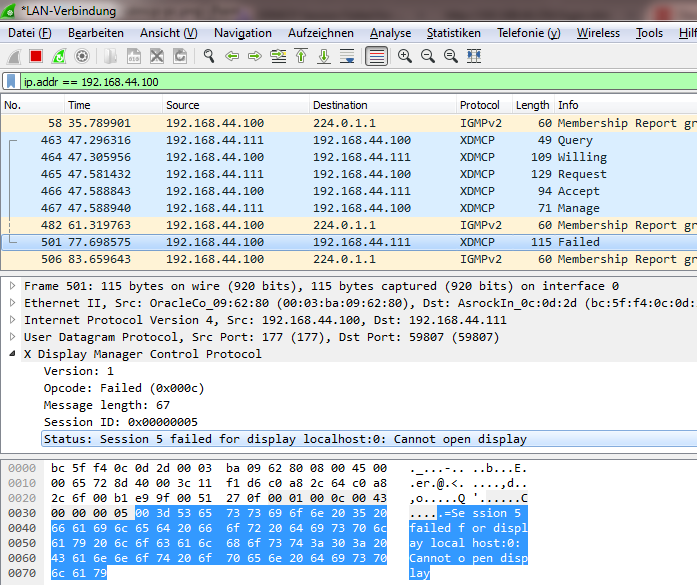Click the resize columns icon
Screen dimensions: 697x585
click(x=474, y=56)
